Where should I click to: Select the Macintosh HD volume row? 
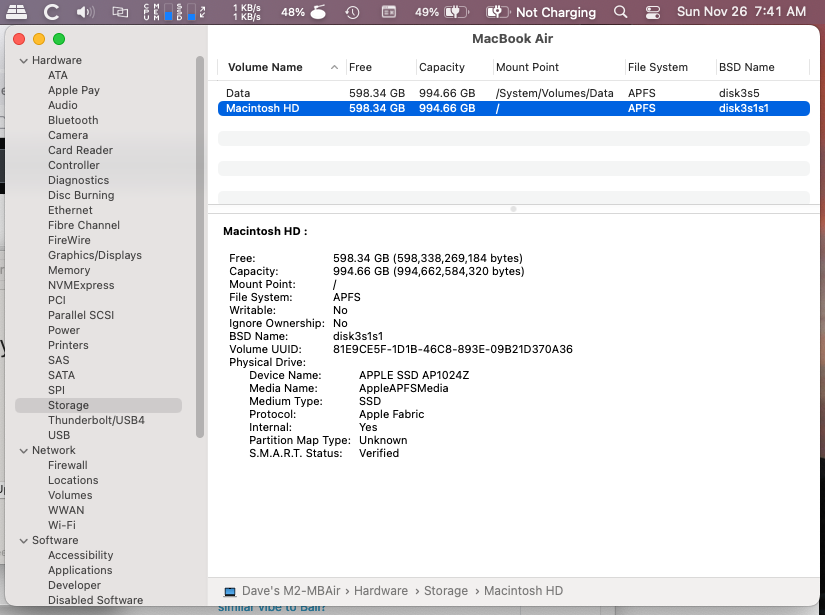[x=514, y=108]
